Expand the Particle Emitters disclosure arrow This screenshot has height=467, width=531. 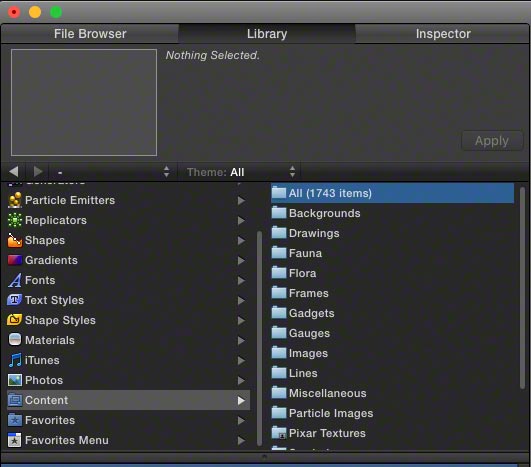pyautogui.click(x=241, y=200)
